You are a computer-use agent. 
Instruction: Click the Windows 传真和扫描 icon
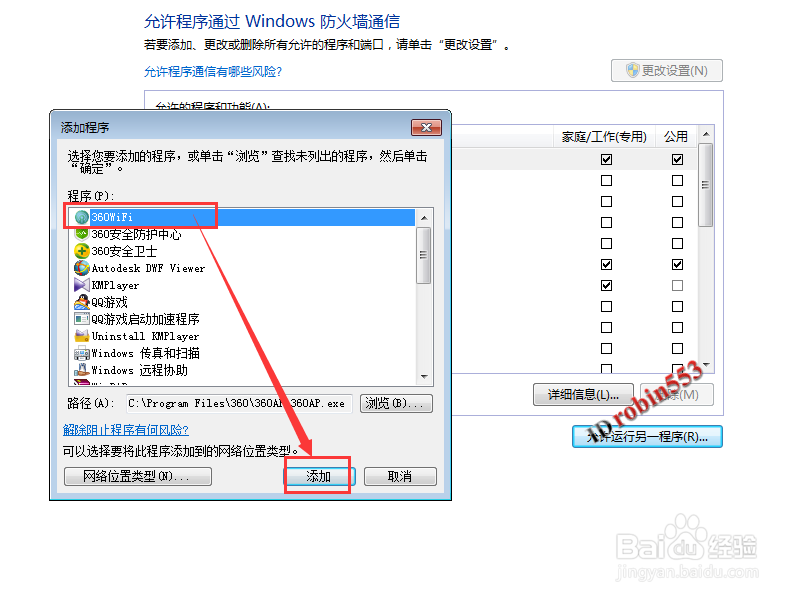click(x=81, y=353)
